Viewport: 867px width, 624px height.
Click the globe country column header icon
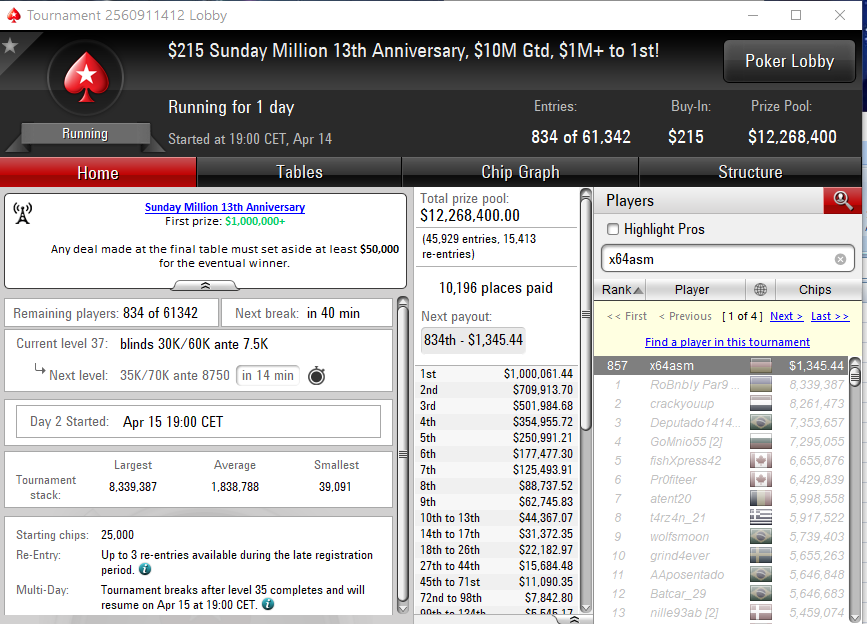tap(760, 289)
